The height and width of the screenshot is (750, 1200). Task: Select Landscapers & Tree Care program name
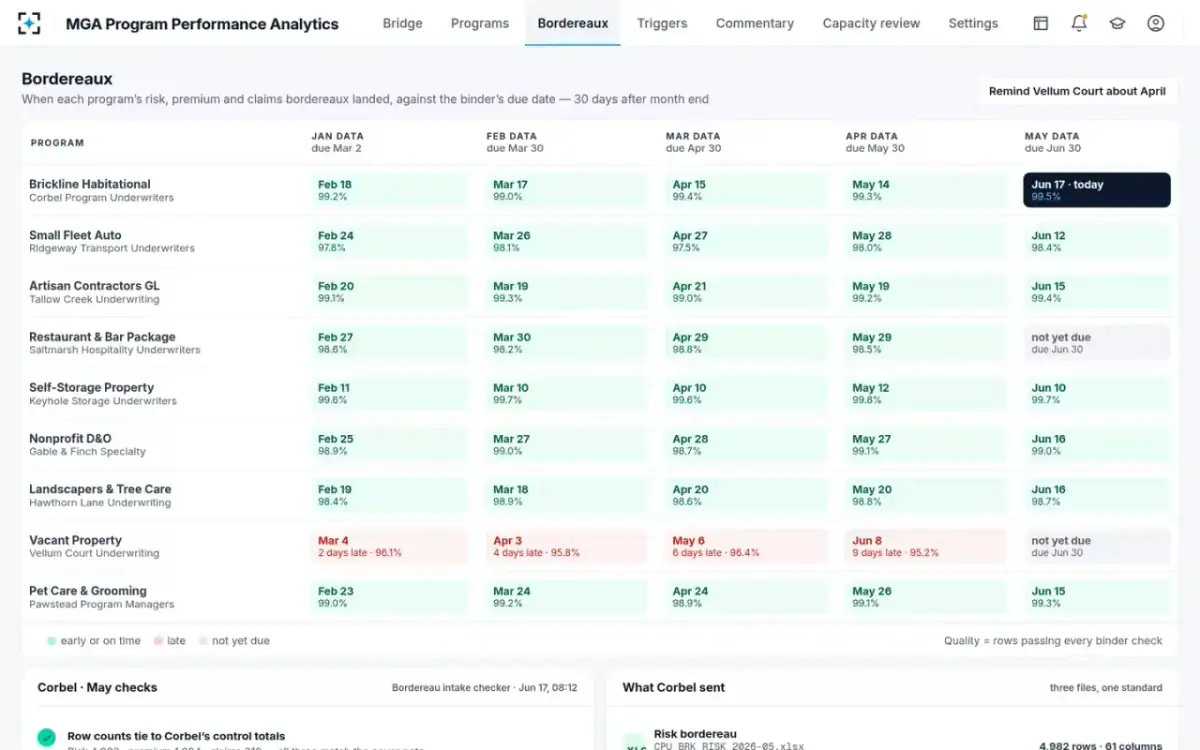pyautogui.click(x=100, y=489)
